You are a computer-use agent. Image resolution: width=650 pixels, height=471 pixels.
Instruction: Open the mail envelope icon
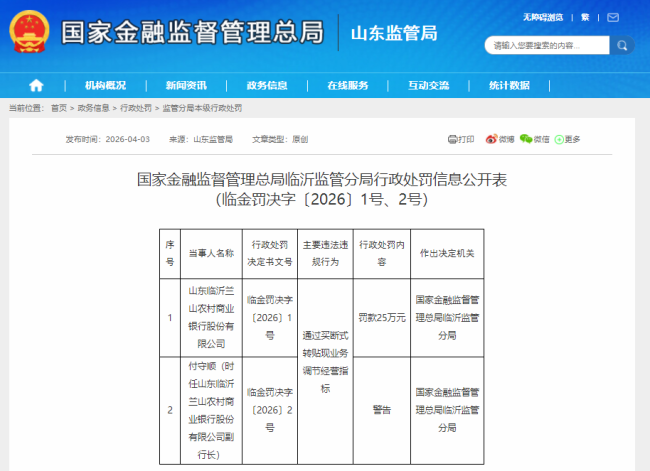tap(613, 17)
